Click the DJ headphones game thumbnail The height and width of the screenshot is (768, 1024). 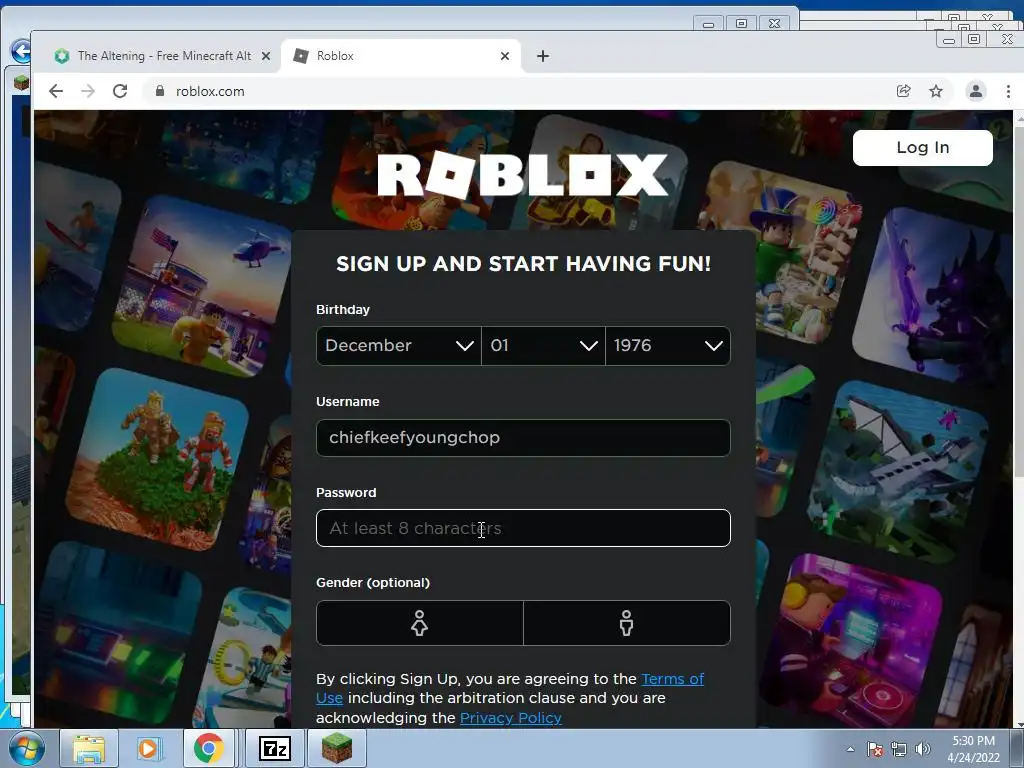click(850, 640)
